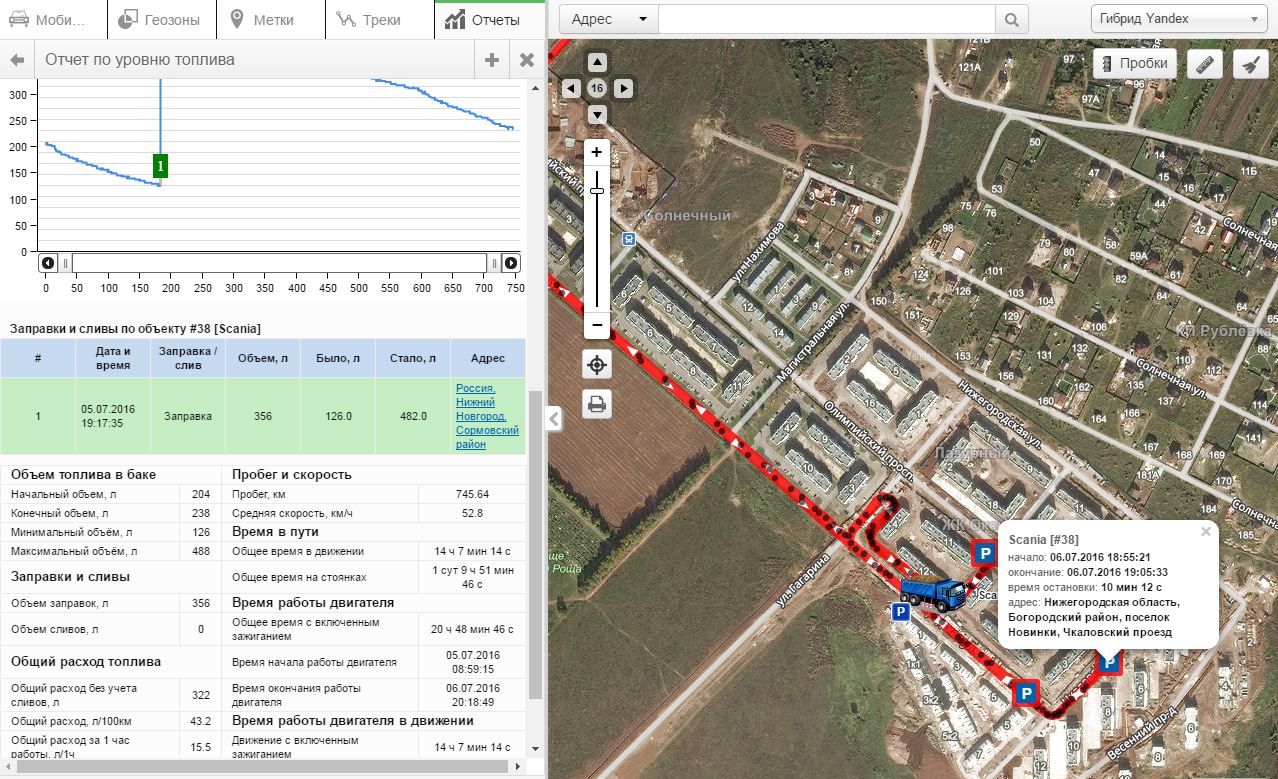Click the plus icon to add report
The width and height of the screenshot is (1278, 779).
tap(491, 60)
